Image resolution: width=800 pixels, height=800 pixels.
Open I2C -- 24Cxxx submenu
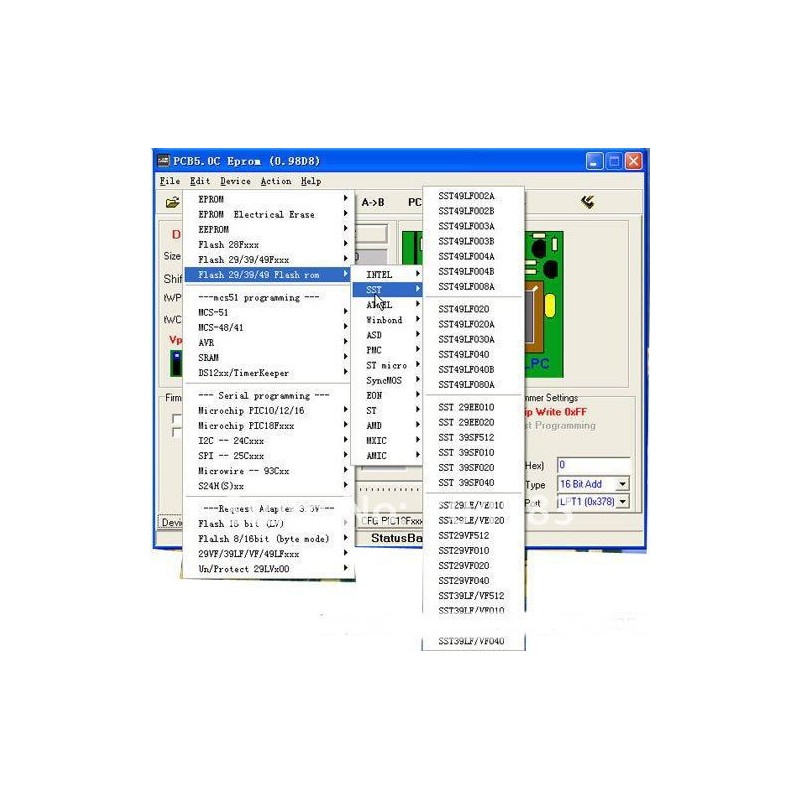pos(268,441)
